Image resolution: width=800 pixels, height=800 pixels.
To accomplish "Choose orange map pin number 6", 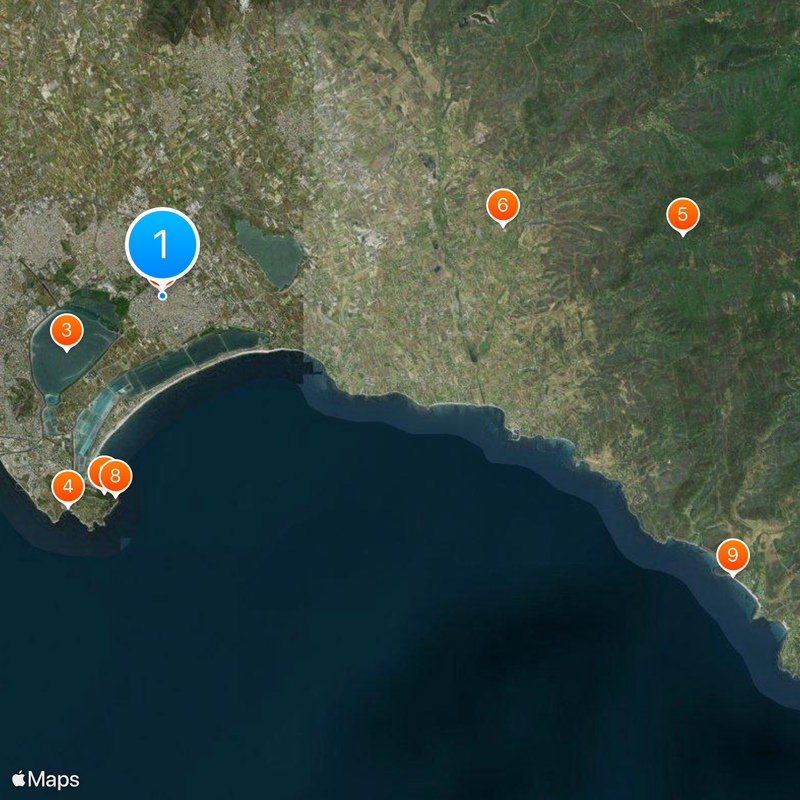I will pos(503,206).
